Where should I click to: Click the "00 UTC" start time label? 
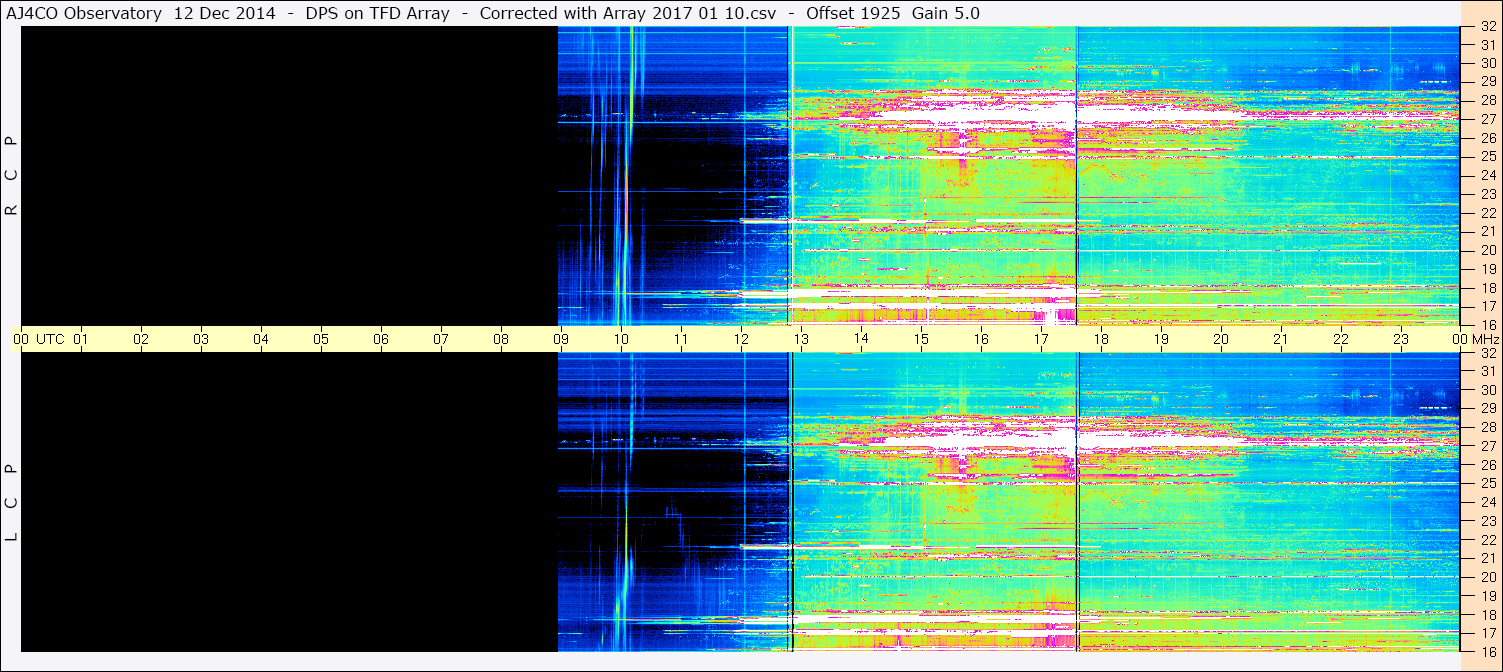[x=39, y=339]
